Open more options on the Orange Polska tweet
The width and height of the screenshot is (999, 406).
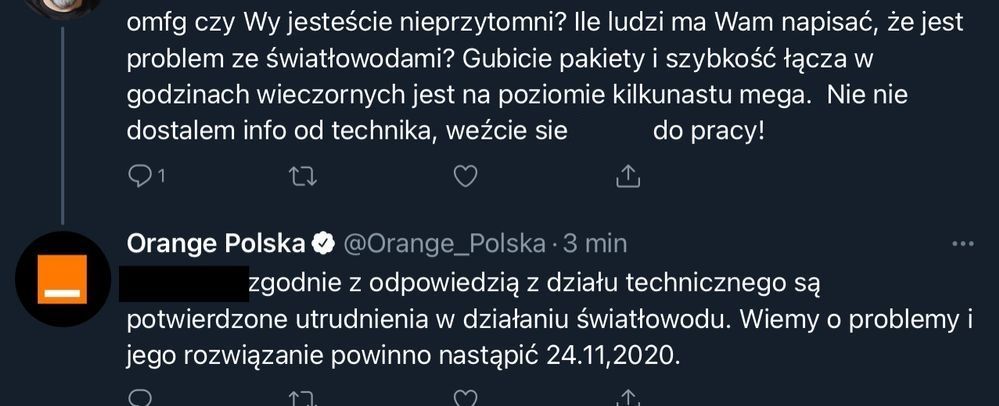963,243
